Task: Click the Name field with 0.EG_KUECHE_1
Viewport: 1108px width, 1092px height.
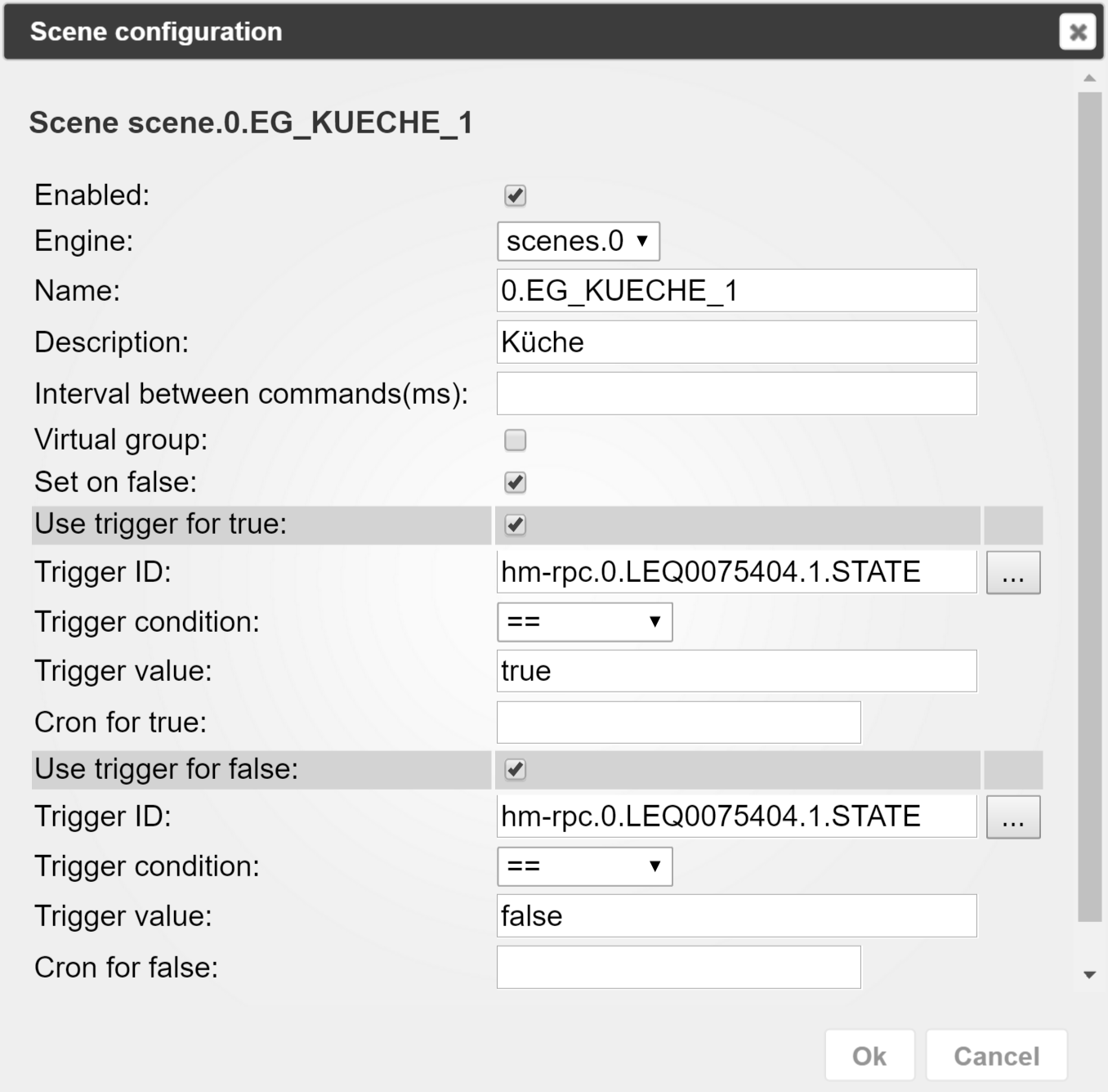Action: pyautogui.click(x=735, y=291)
